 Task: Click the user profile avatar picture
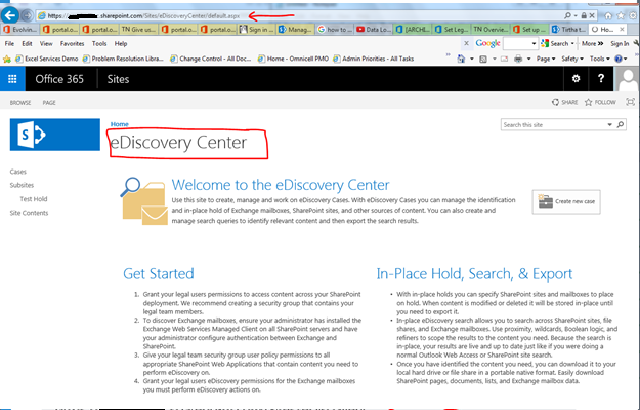pos(627,79)
